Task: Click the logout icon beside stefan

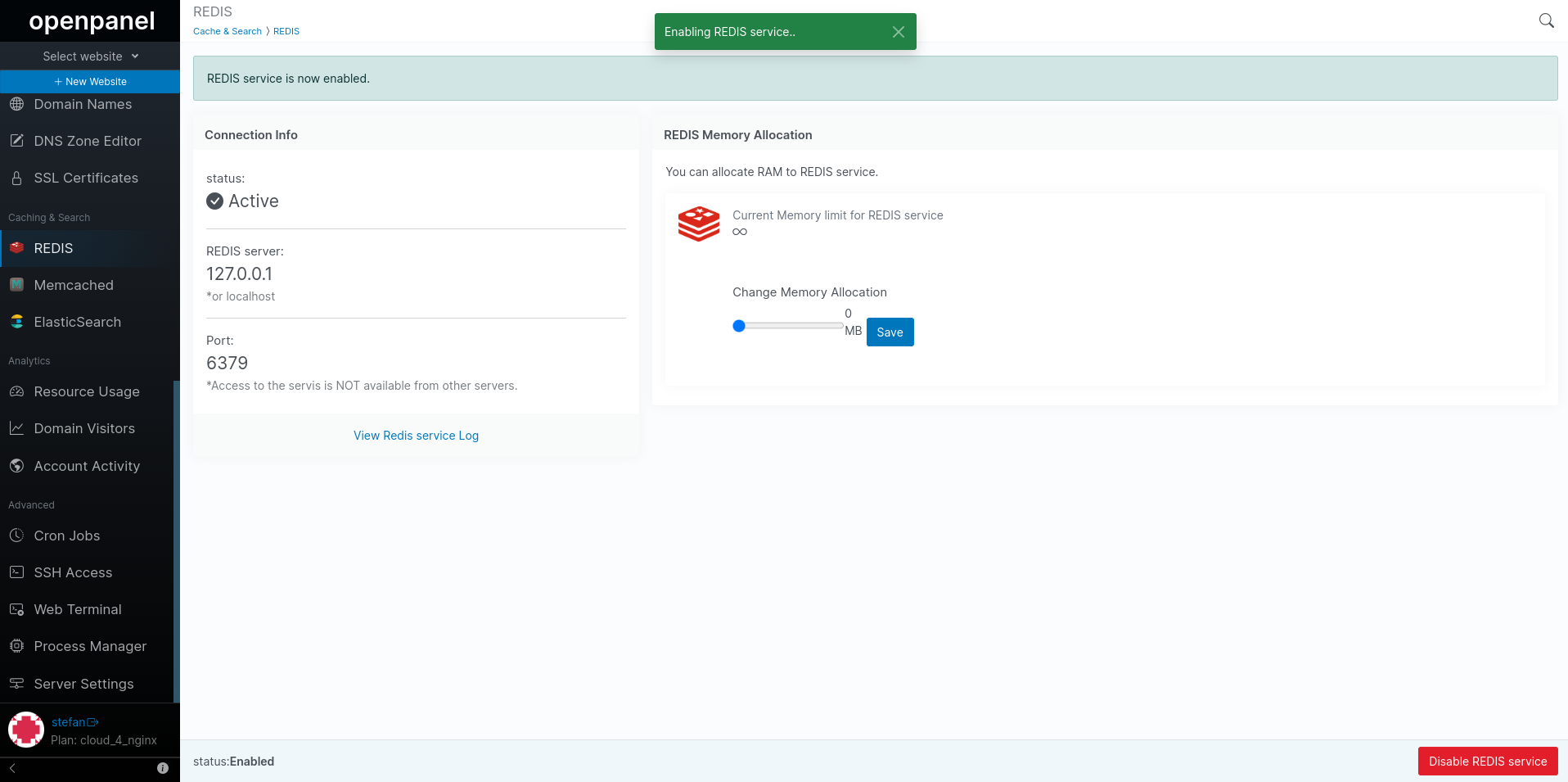Action: [93, 722]
